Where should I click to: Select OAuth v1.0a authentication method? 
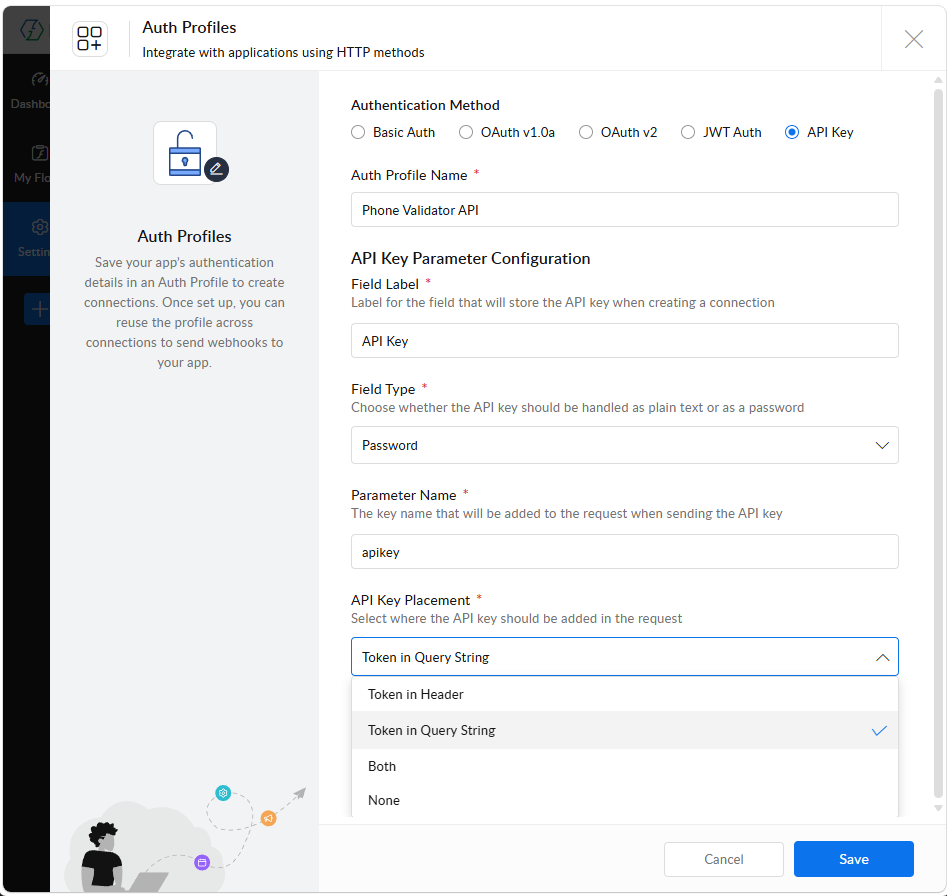pos(507,132)
